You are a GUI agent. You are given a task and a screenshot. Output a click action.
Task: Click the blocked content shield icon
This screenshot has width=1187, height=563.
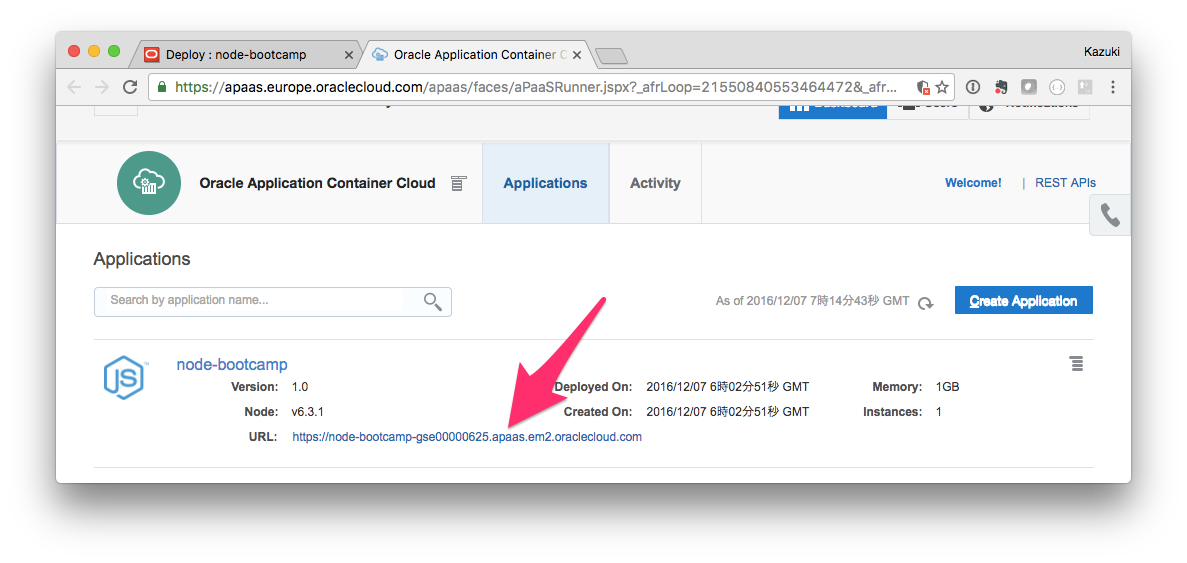click(923, 87)
